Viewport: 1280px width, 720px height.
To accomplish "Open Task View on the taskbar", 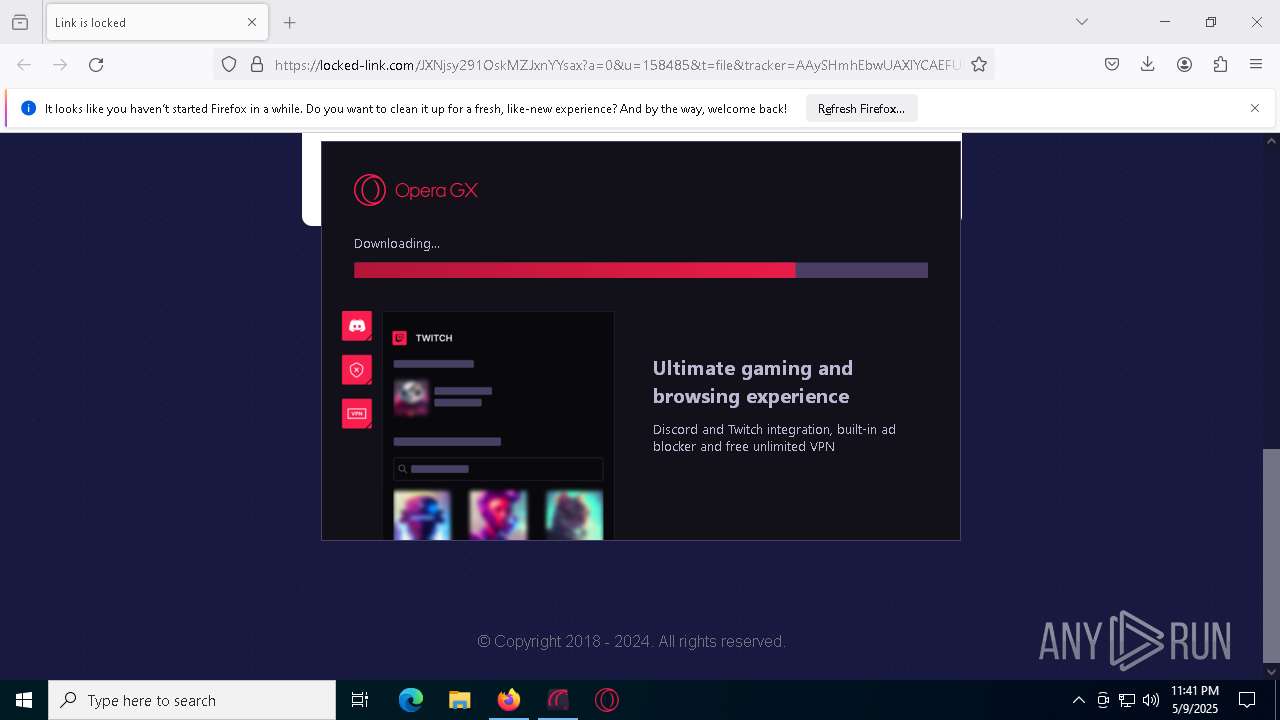I will (360, 700).
